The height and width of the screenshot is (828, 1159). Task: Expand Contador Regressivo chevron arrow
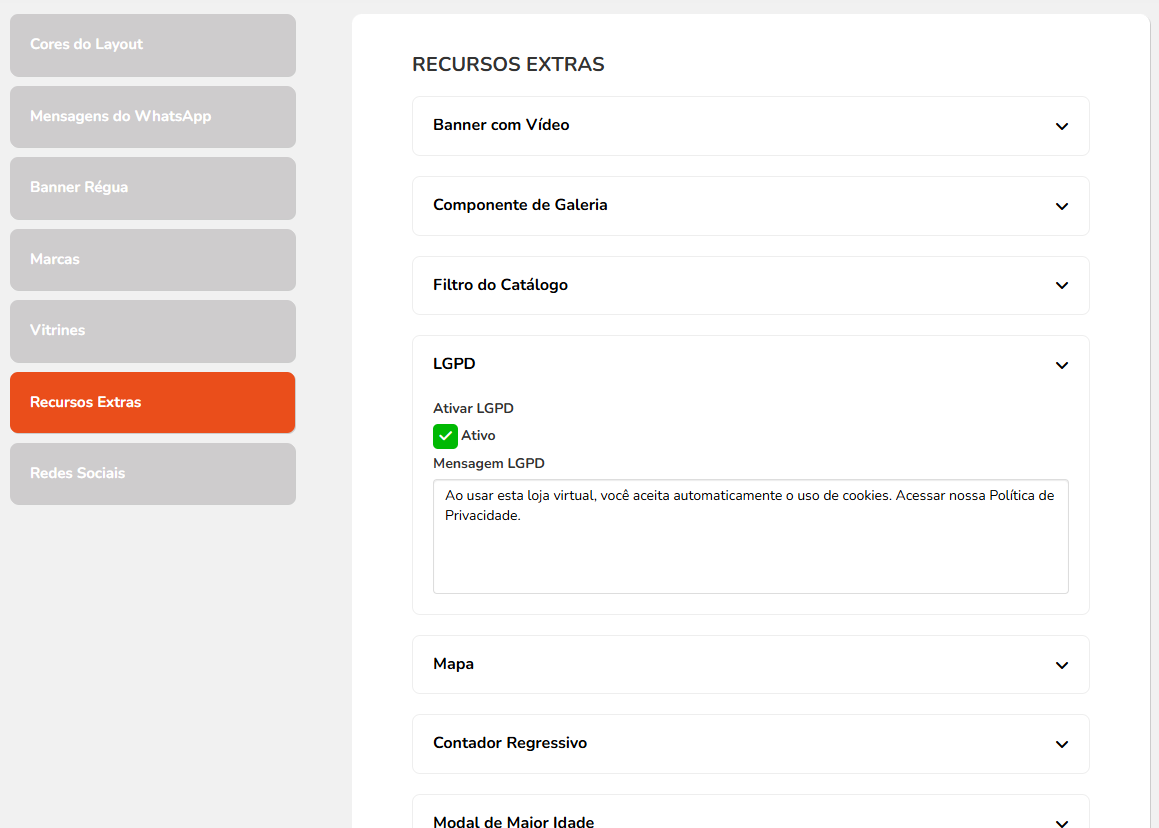pos(1061,744)
